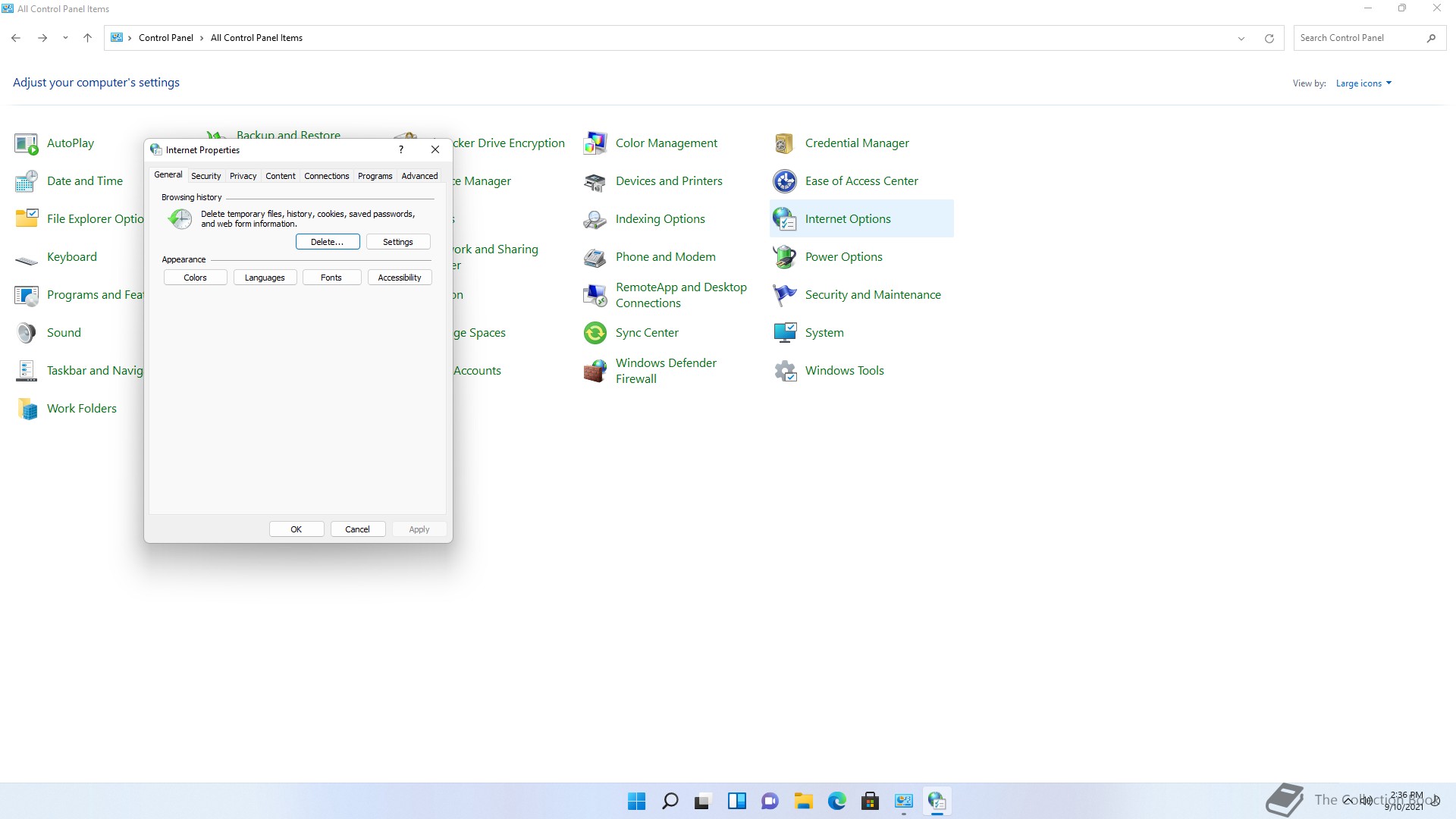Switch to the Security tab
Image resolution: width=1456 pixels, height=819 pixels.
click(206, 176)
